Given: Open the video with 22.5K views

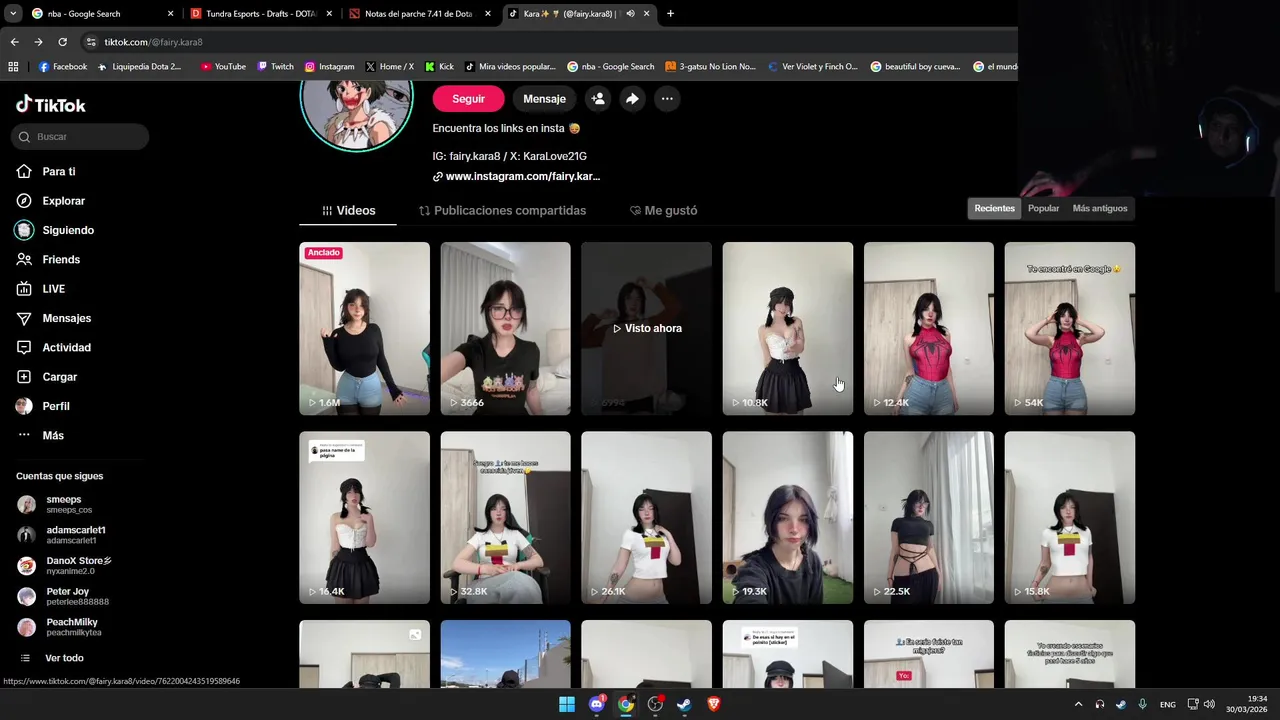Looking at the screenshot, I should [x=929, y=518].
